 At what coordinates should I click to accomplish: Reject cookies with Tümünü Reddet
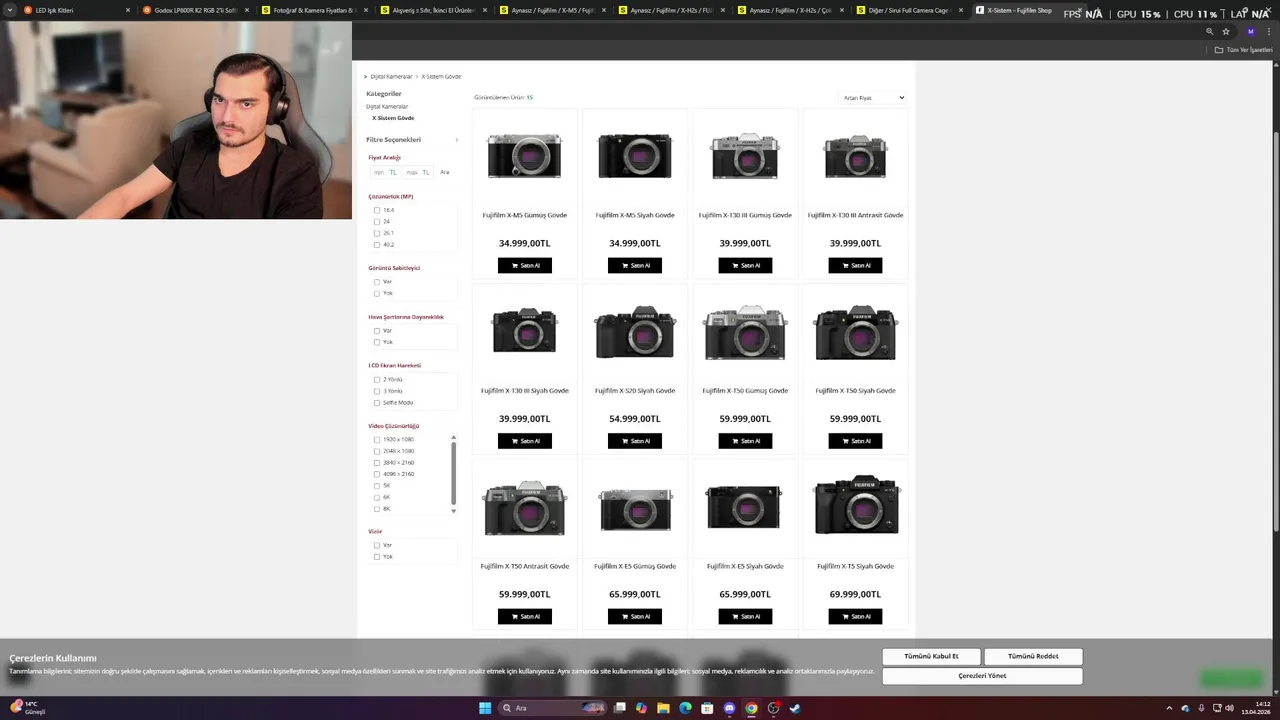pos(1033,656)
